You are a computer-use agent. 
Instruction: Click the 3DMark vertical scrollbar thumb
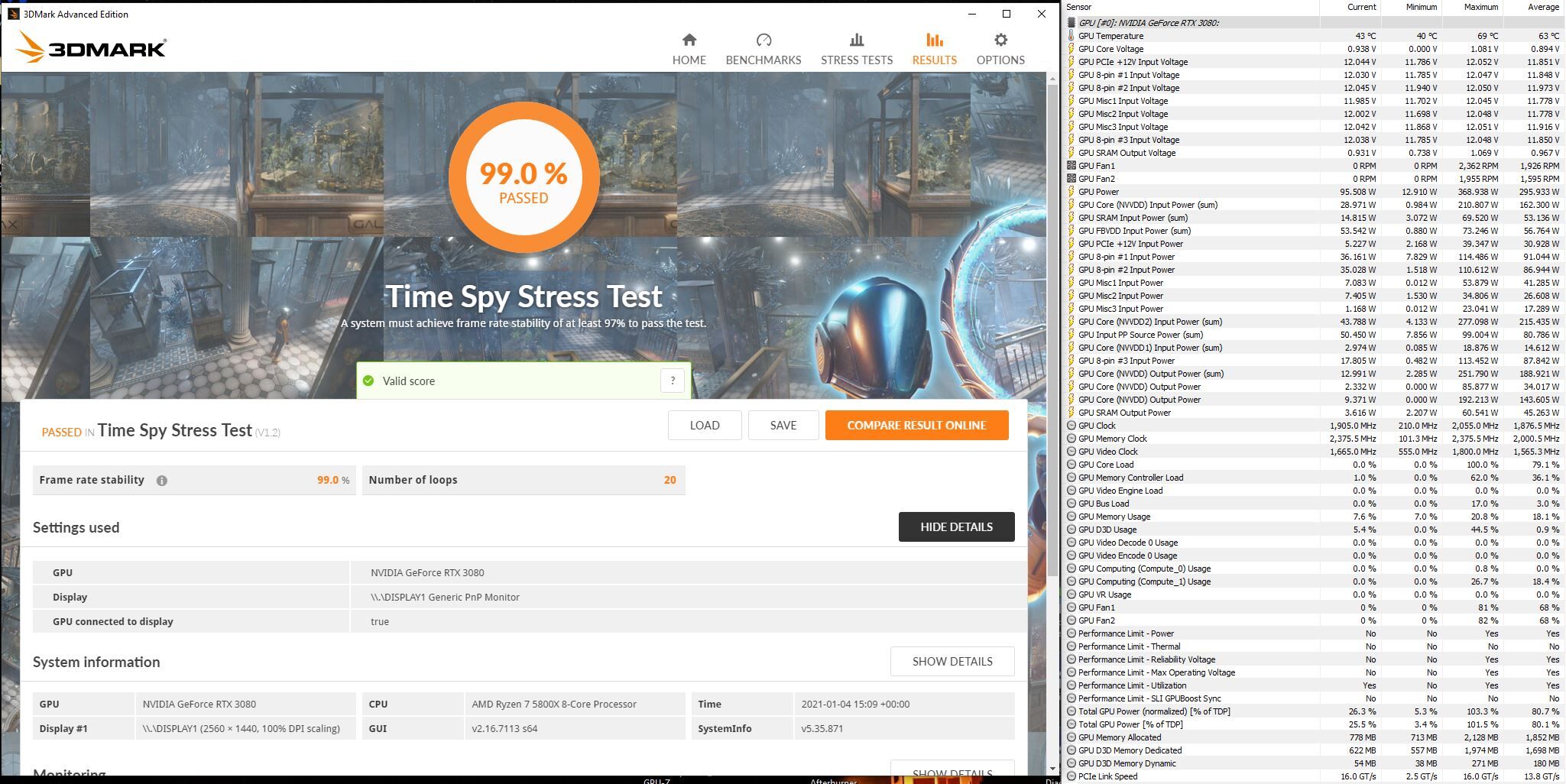click(1052, 329)
